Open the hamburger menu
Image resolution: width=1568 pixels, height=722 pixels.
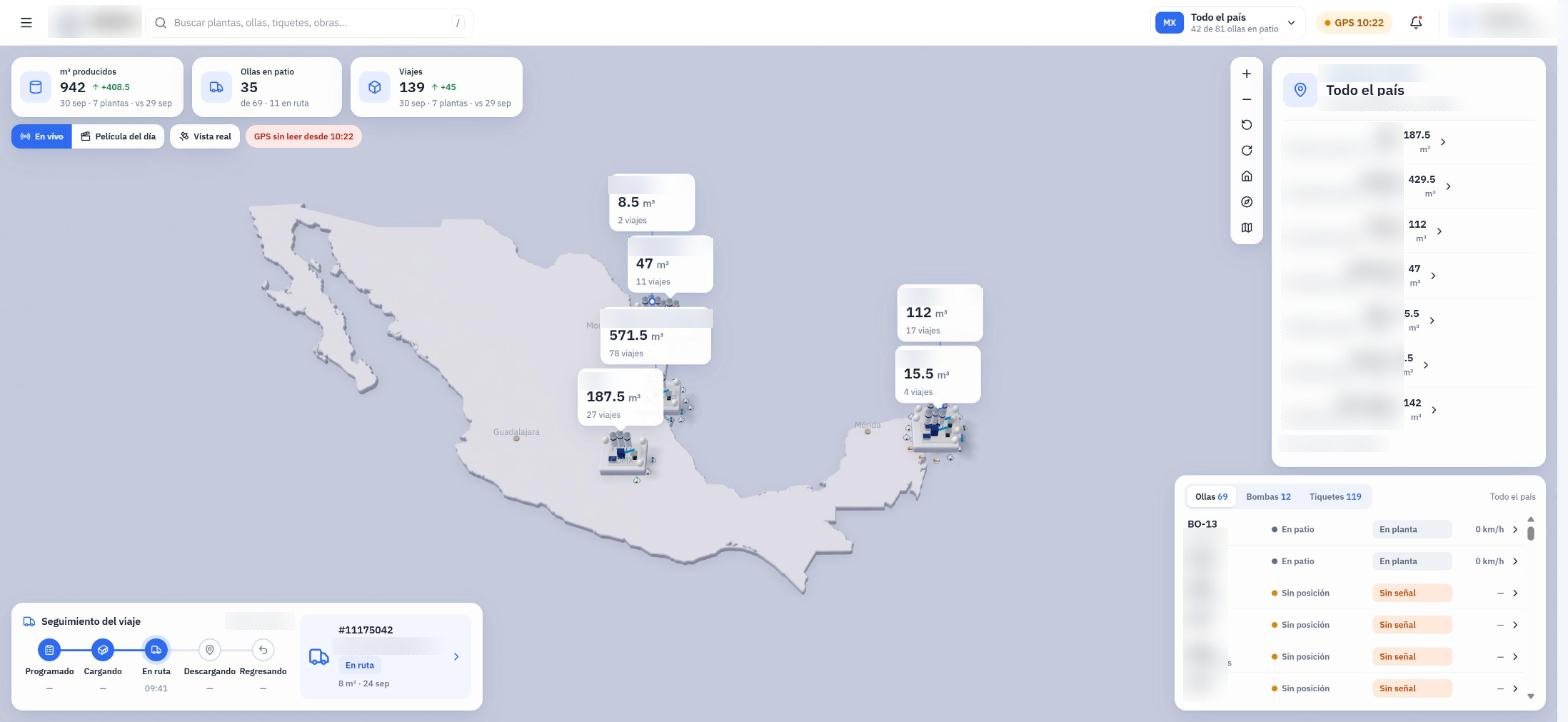click(26, 22)
